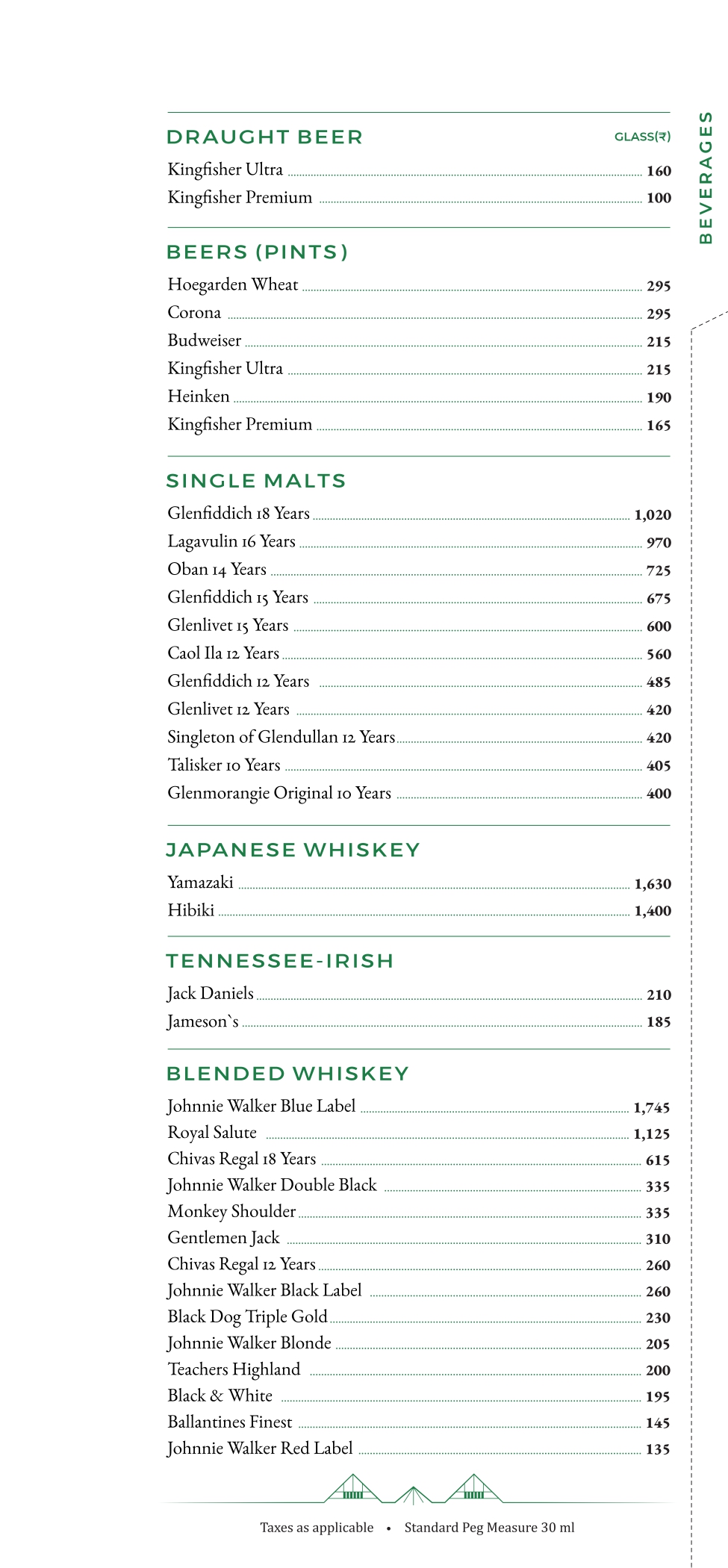Click the Standard Peg Measure 30 ml note
Screen dimensions: 728x1568
pos(490,1528)
